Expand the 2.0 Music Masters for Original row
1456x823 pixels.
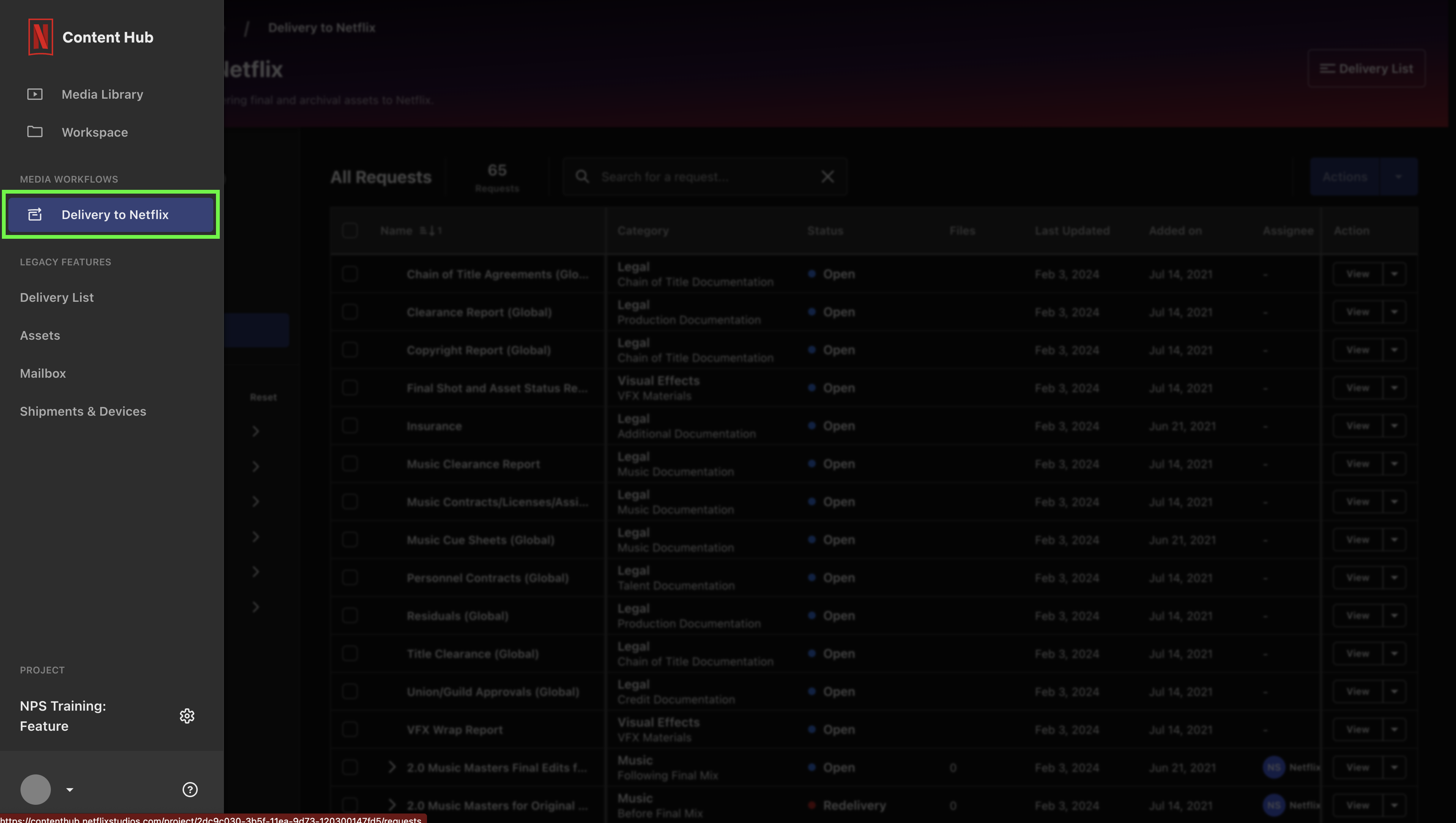[392, 805]
